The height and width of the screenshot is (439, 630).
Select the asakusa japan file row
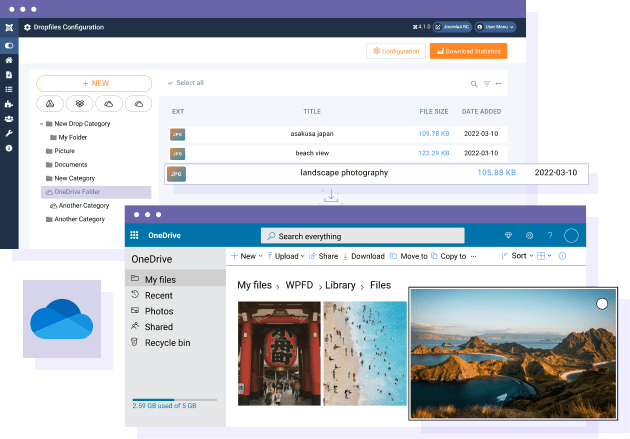coord(338,134)
